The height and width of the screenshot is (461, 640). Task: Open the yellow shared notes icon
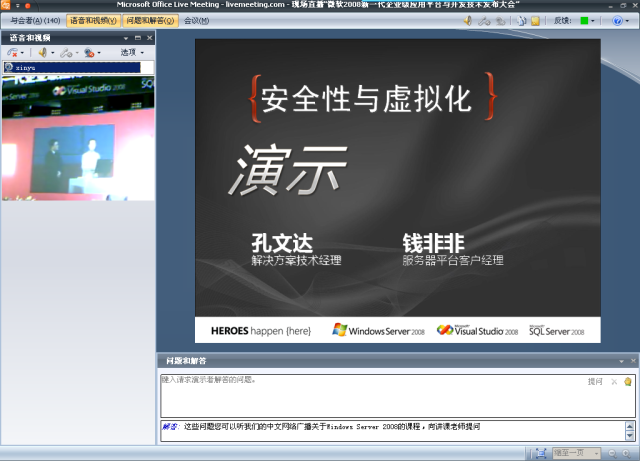[536, 20]
